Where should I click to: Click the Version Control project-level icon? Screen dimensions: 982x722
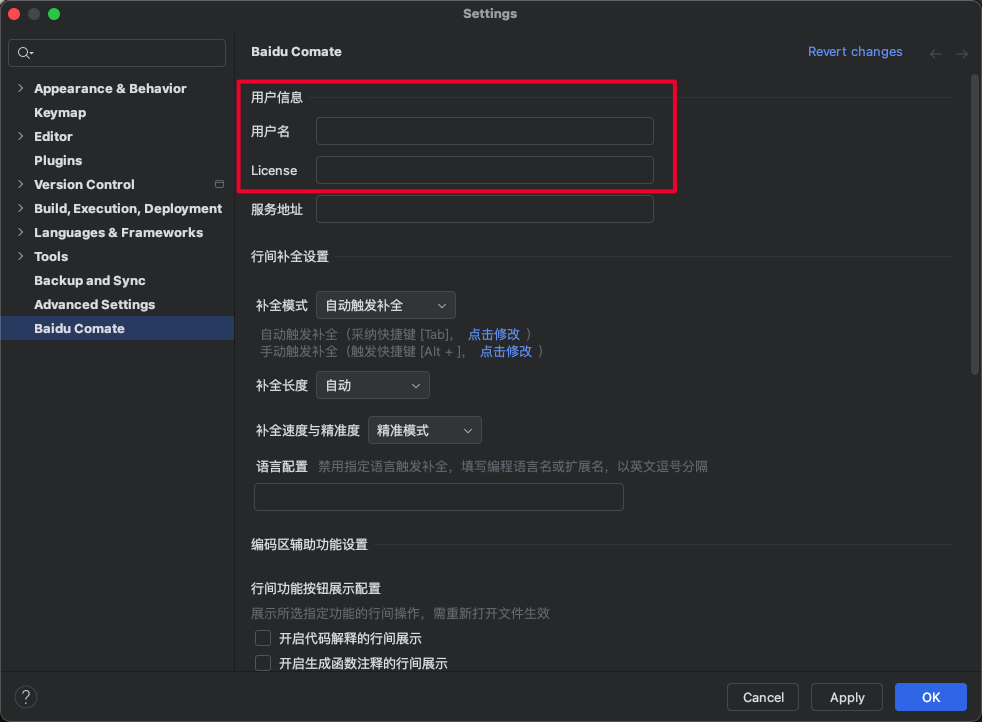(219, 184)
